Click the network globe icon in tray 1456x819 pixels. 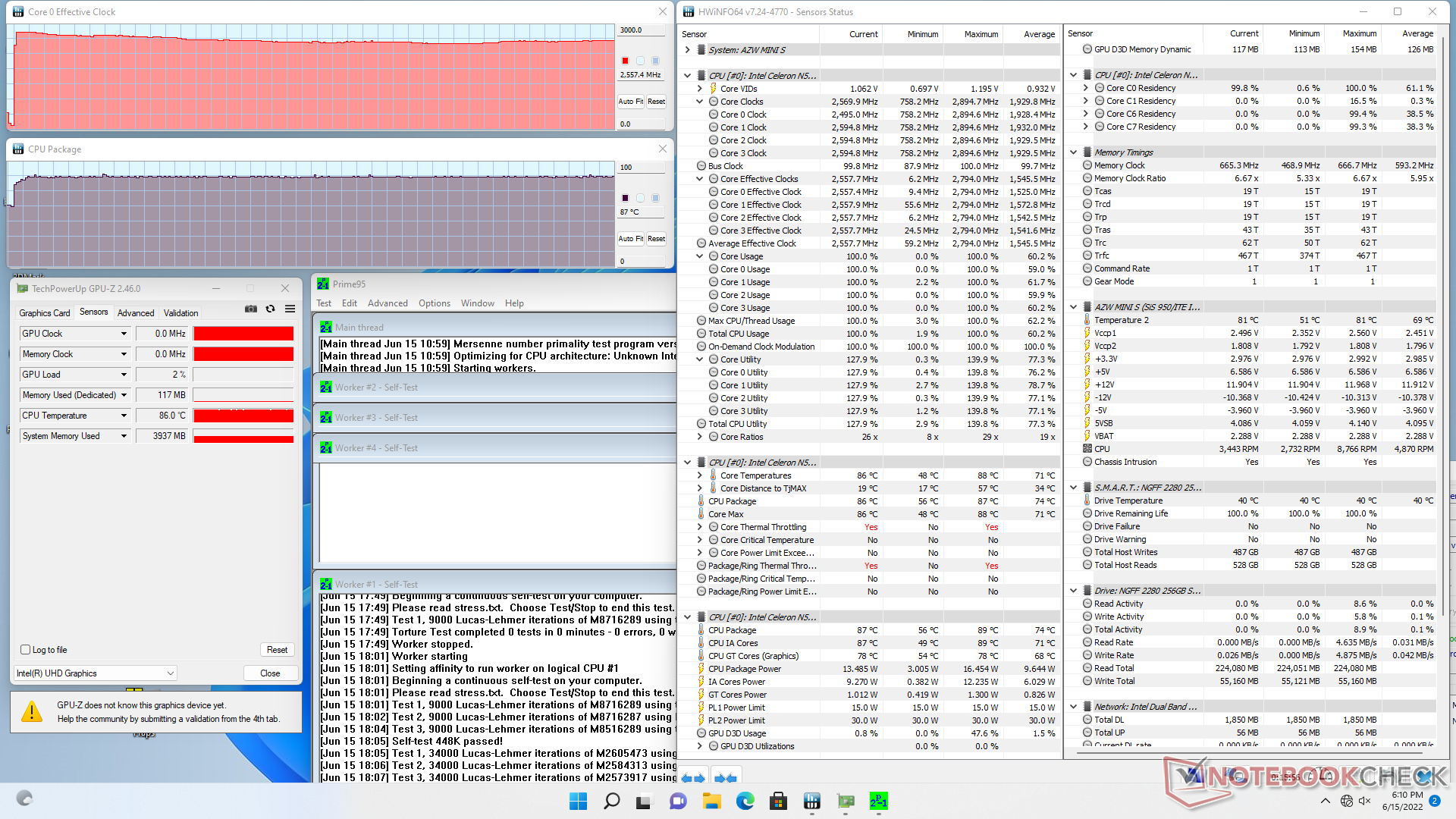1347,801
